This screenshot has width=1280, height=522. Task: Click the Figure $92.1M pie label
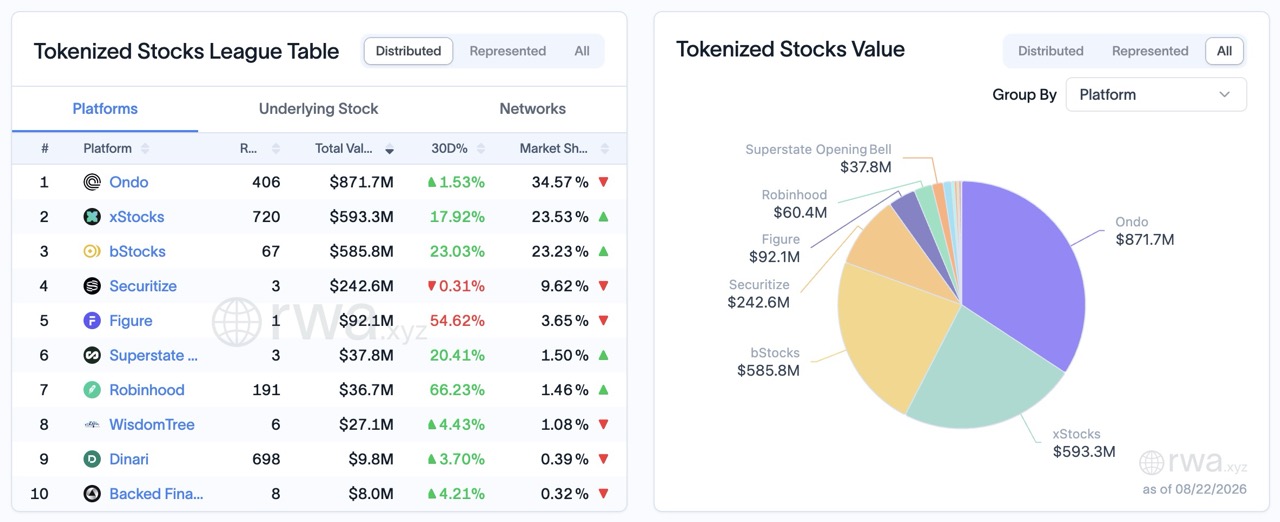click(774, 248)
